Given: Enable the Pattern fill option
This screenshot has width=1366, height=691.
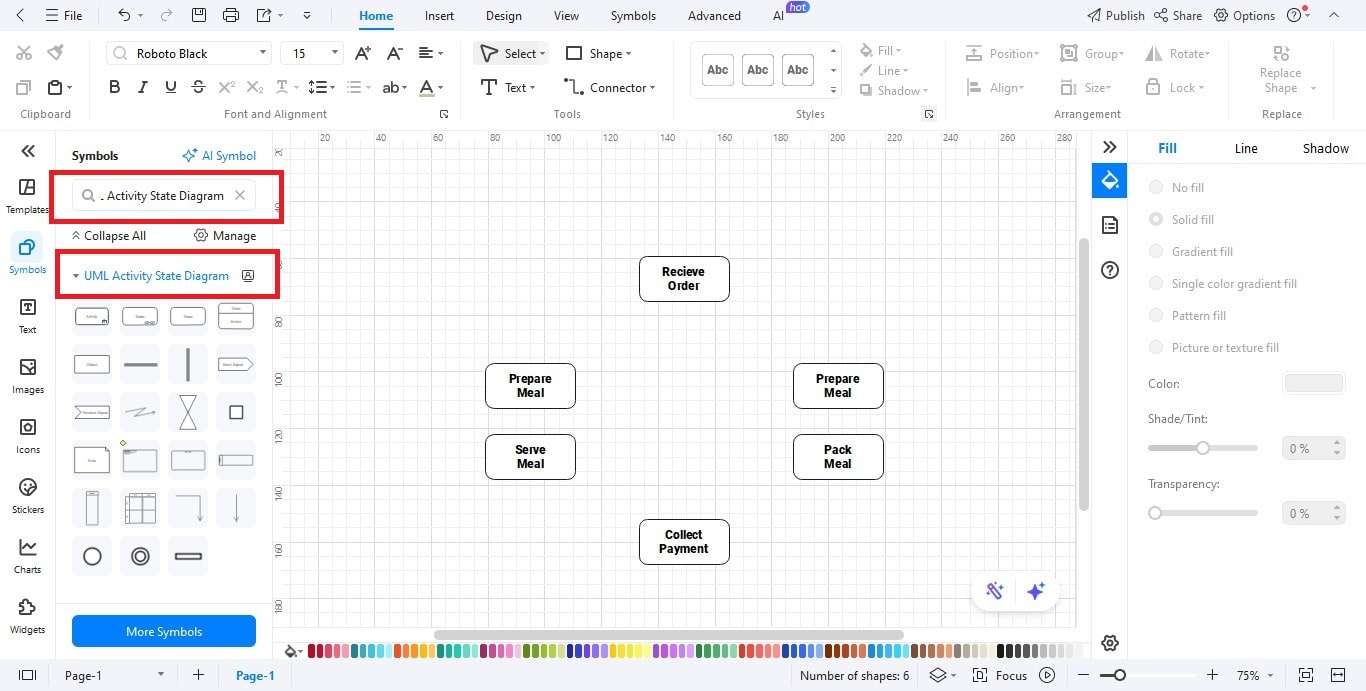Looking at the screenshot, I should [1156, 315].
